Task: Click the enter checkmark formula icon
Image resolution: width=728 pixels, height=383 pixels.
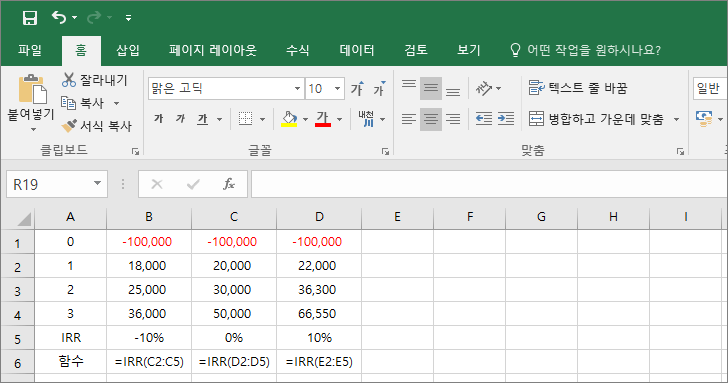Action: 193,184
